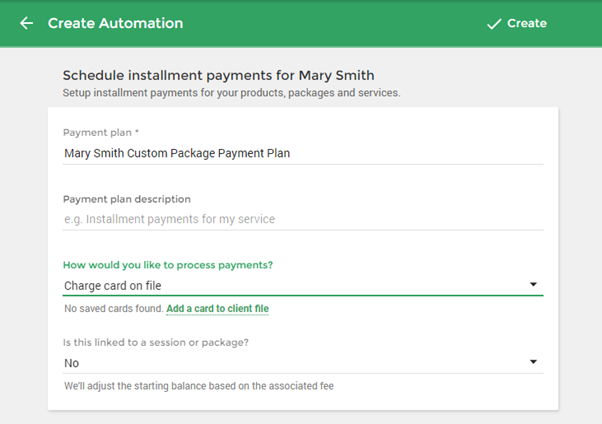Click the Is this linked to a session label
602x424 pixels.
156,343
